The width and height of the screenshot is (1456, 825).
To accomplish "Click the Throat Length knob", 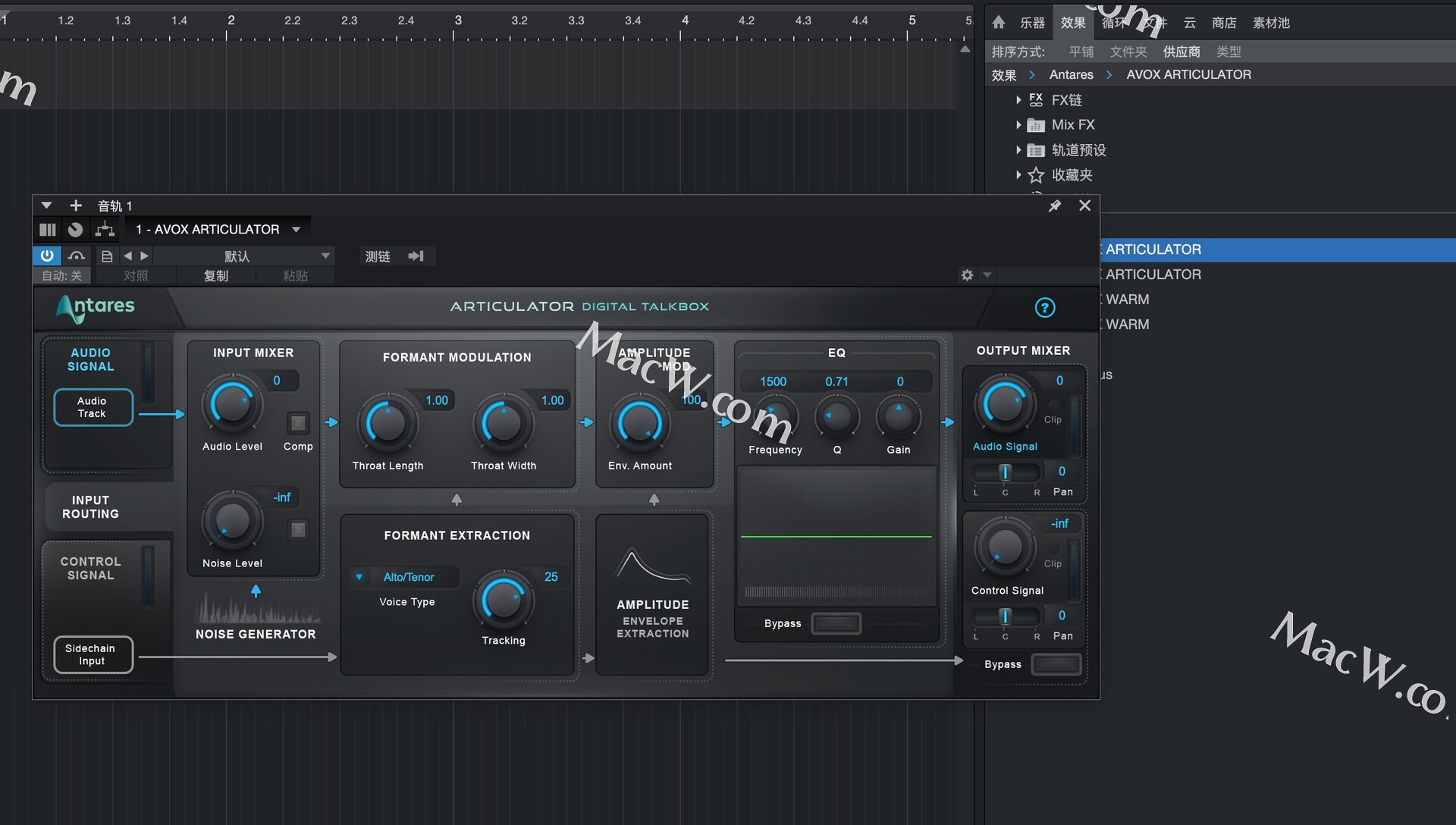I will pos(388,424).
